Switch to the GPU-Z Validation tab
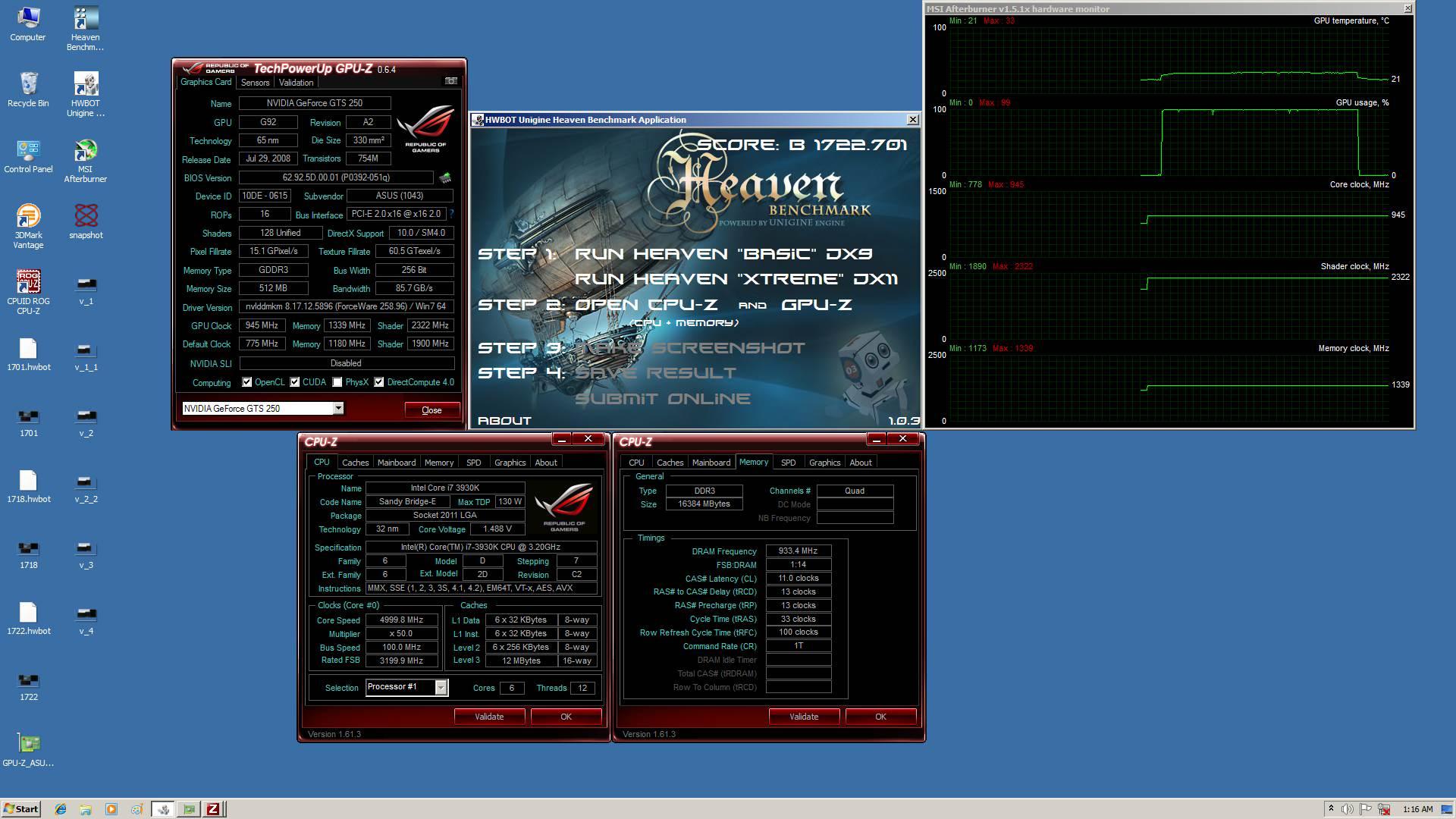 click(x=296, y=83)
